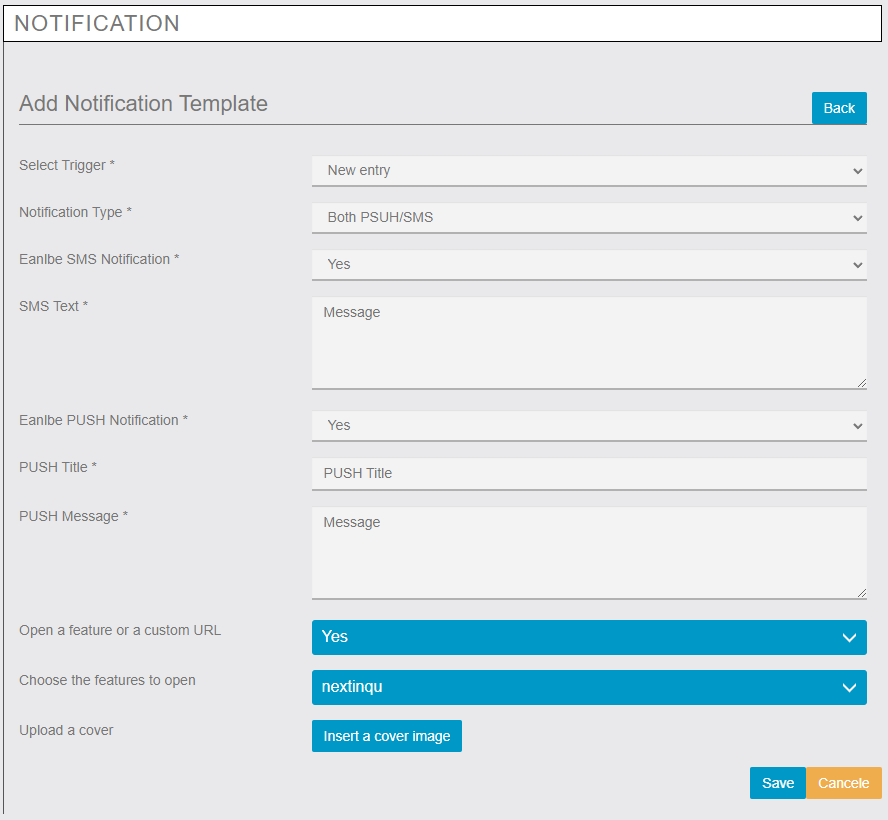
Task: Click Choose the features to open label
Action: (x=108, y=680)
